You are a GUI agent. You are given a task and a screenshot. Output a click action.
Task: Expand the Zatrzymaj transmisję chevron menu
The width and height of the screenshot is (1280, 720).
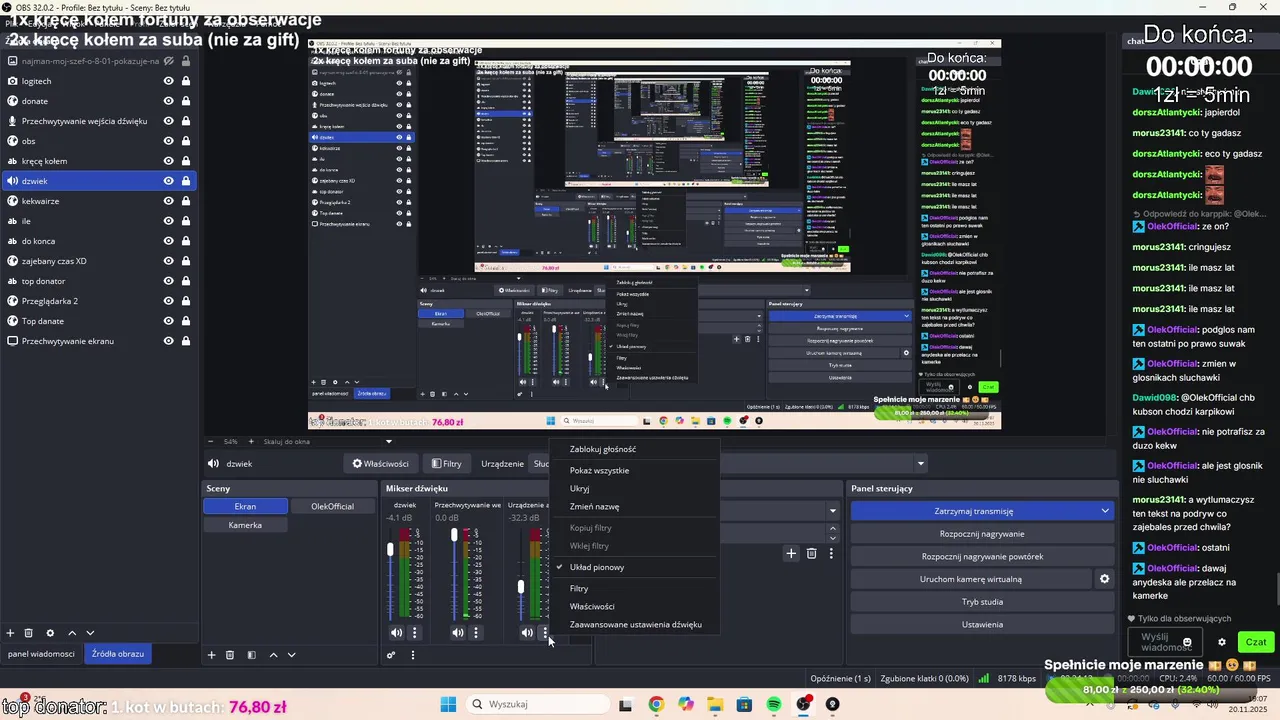coord(1105,511)
